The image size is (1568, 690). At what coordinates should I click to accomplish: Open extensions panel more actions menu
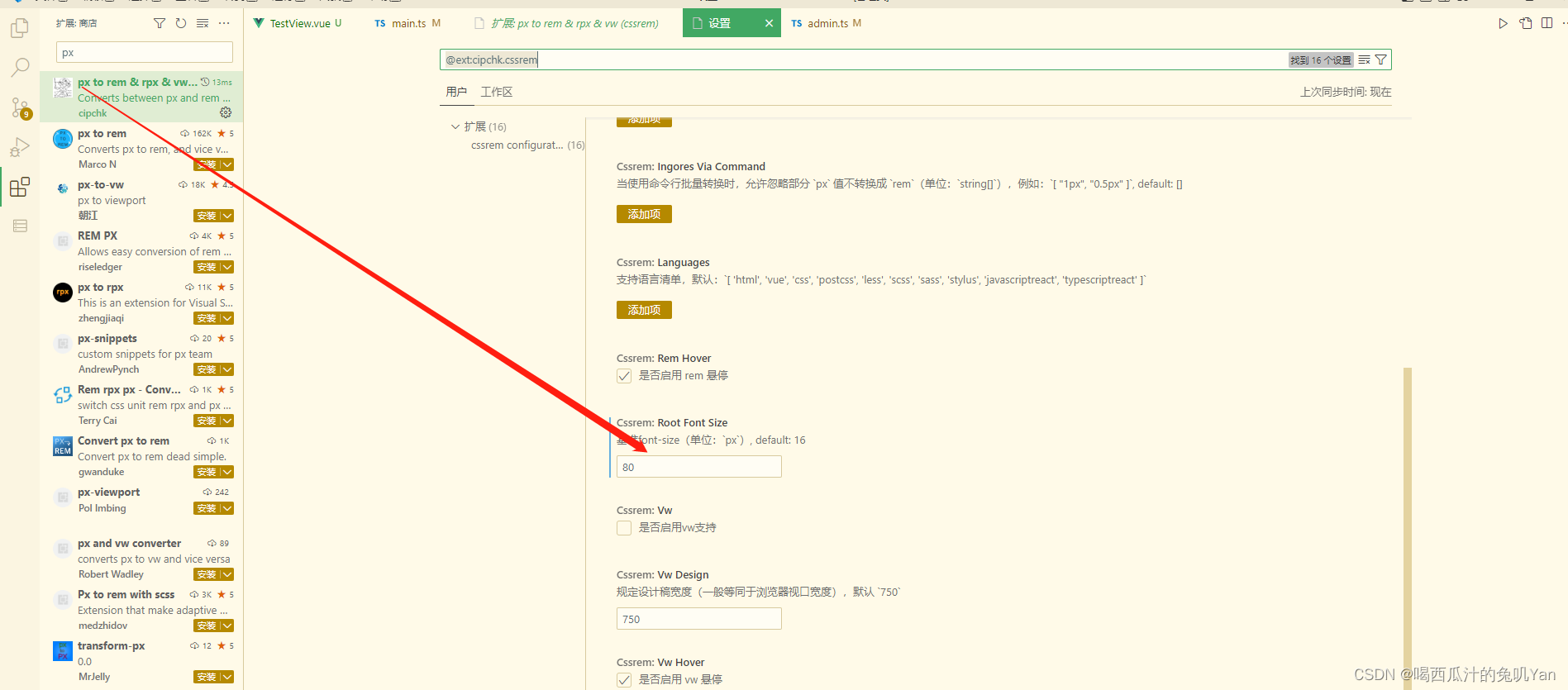point(224,23)
